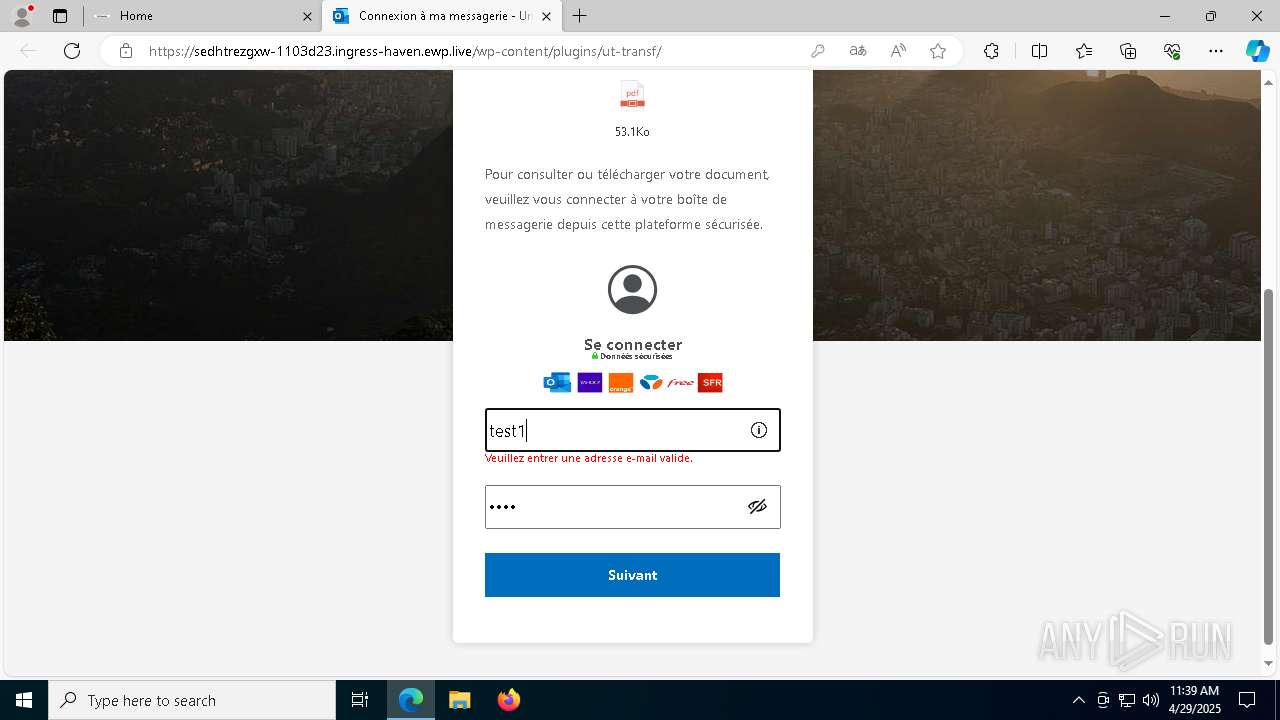The width and height of the screenshot is (1280, 720).
Task: Click the taskbar search box
Action: click(192, 700)
